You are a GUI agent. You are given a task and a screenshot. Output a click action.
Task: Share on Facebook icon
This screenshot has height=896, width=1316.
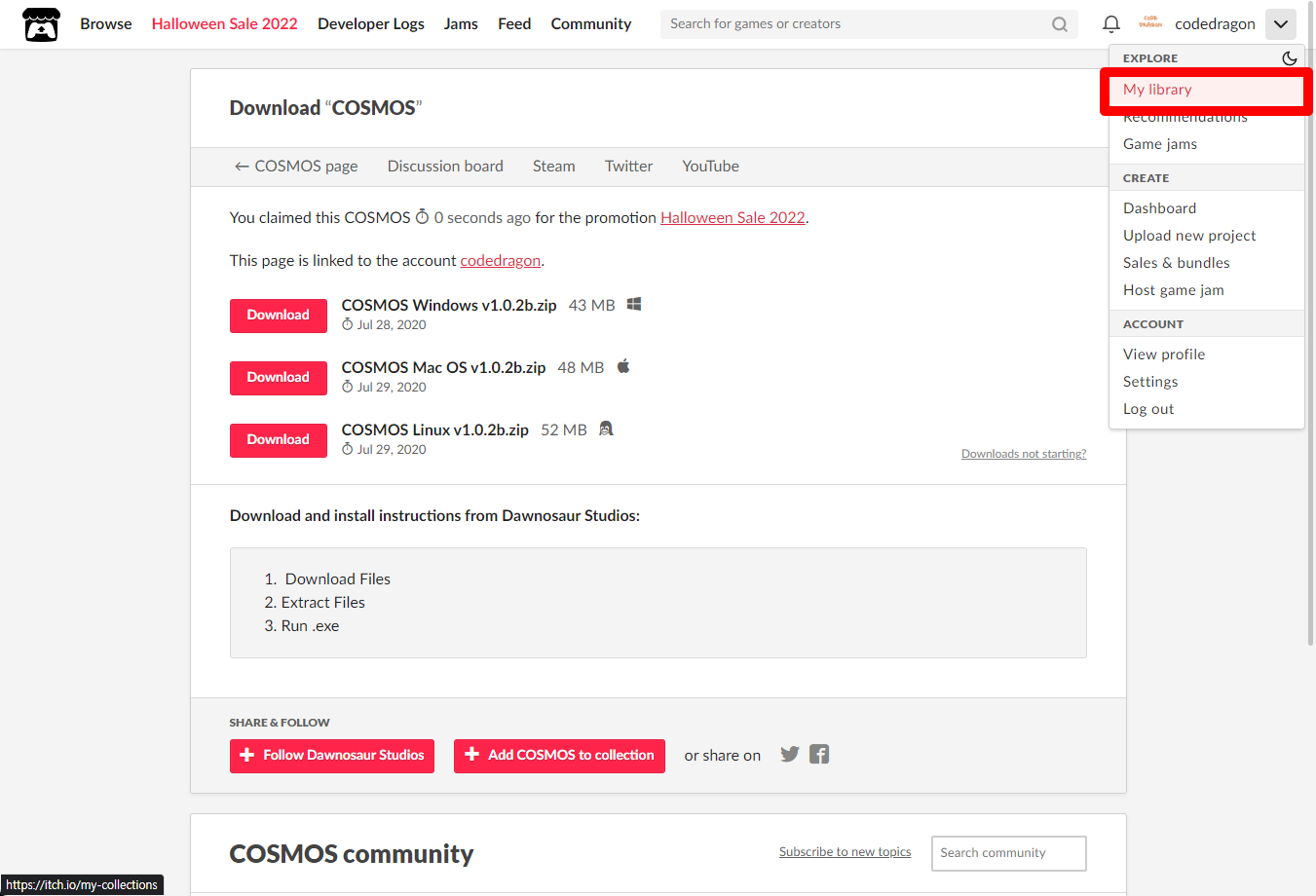click(819, 754)
